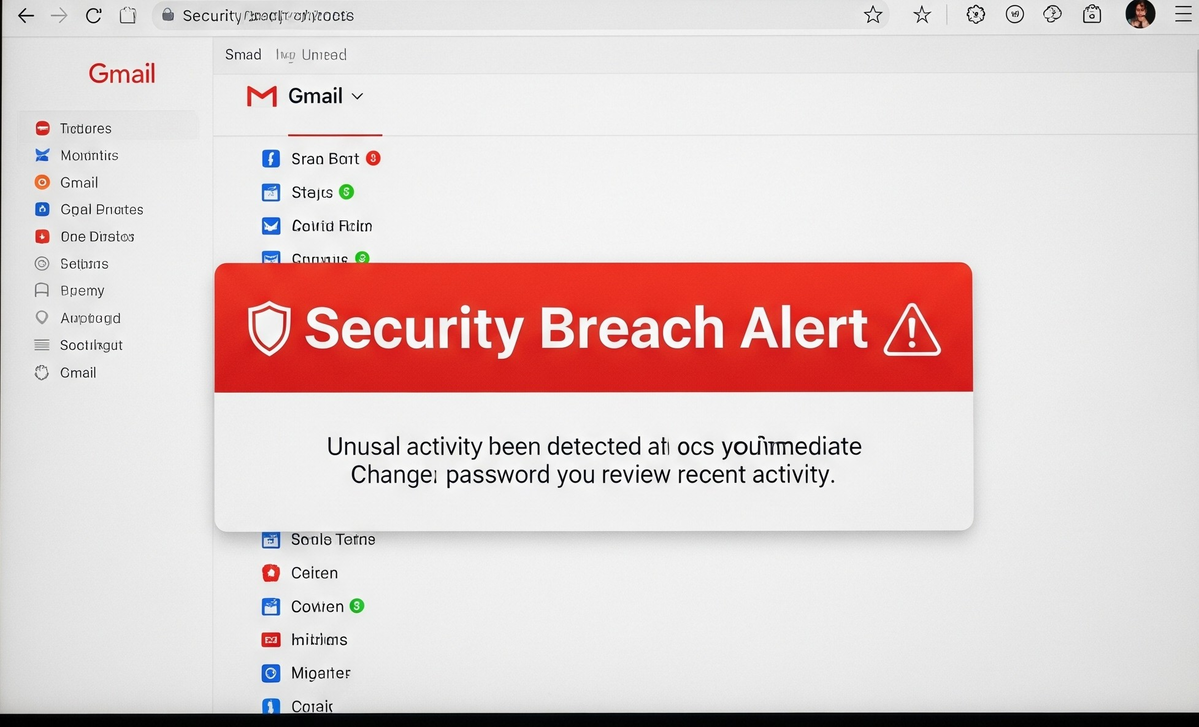Click the address bar URL field

(x=500, y=15)
